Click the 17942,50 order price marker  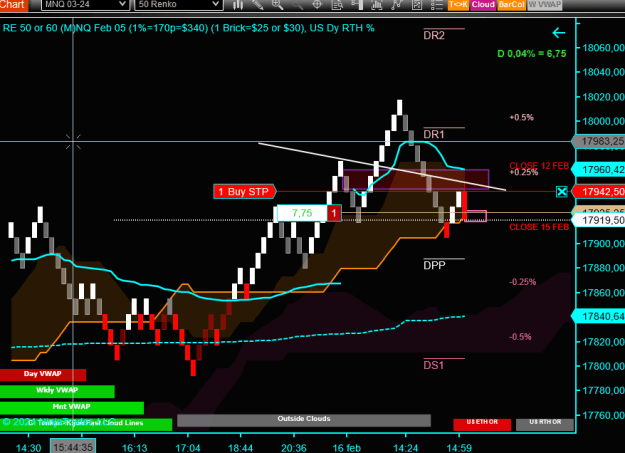click(x=599, y=192)
